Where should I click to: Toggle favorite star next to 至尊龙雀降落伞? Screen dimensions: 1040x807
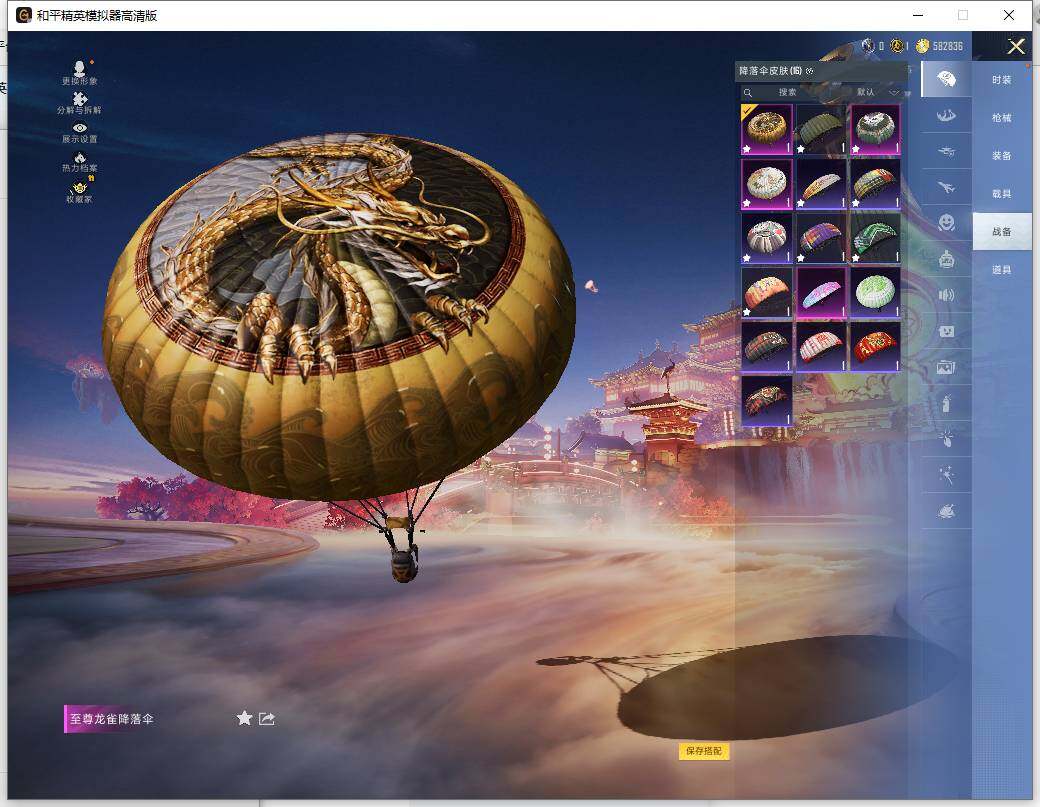(x=244, y=718)
